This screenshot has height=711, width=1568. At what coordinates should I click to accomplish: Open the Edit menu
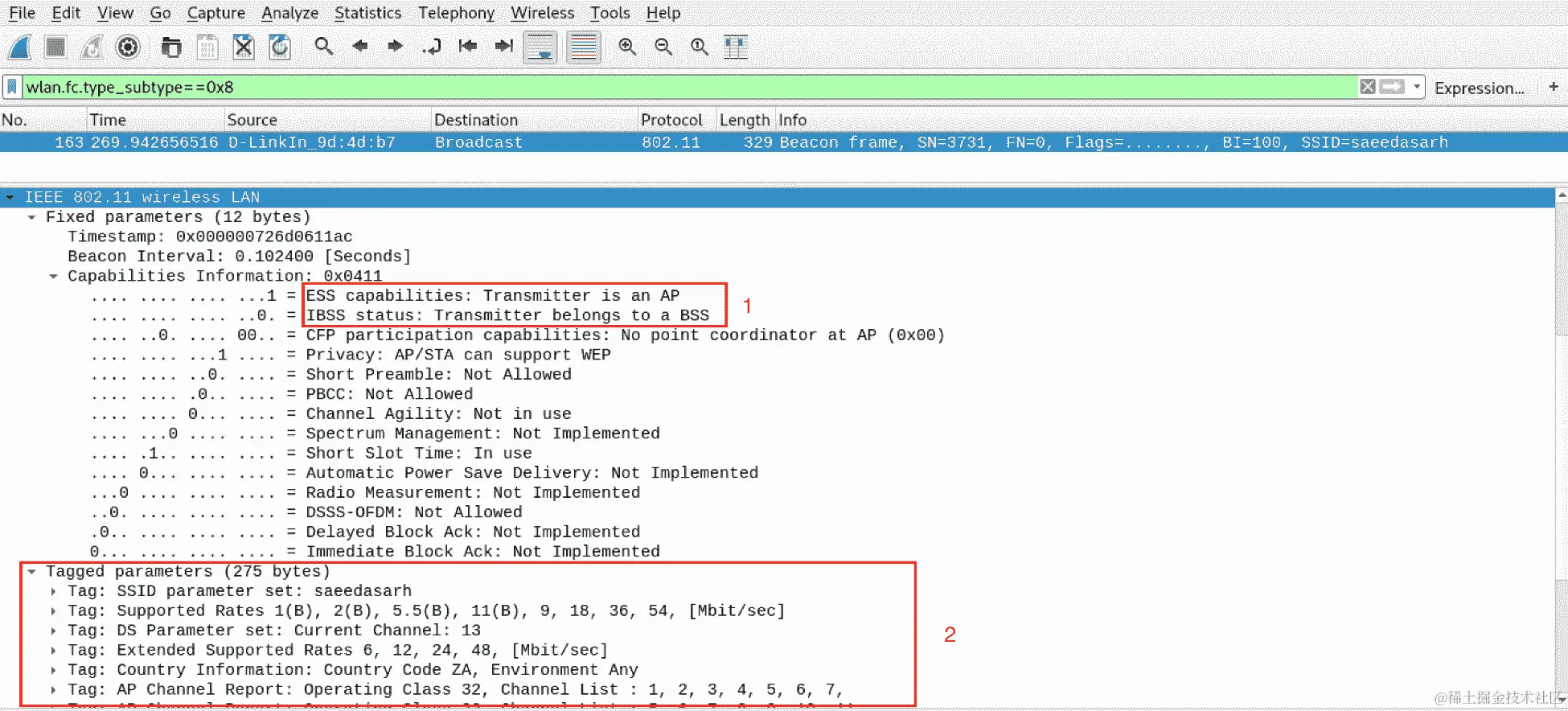(x=66, y=13)
